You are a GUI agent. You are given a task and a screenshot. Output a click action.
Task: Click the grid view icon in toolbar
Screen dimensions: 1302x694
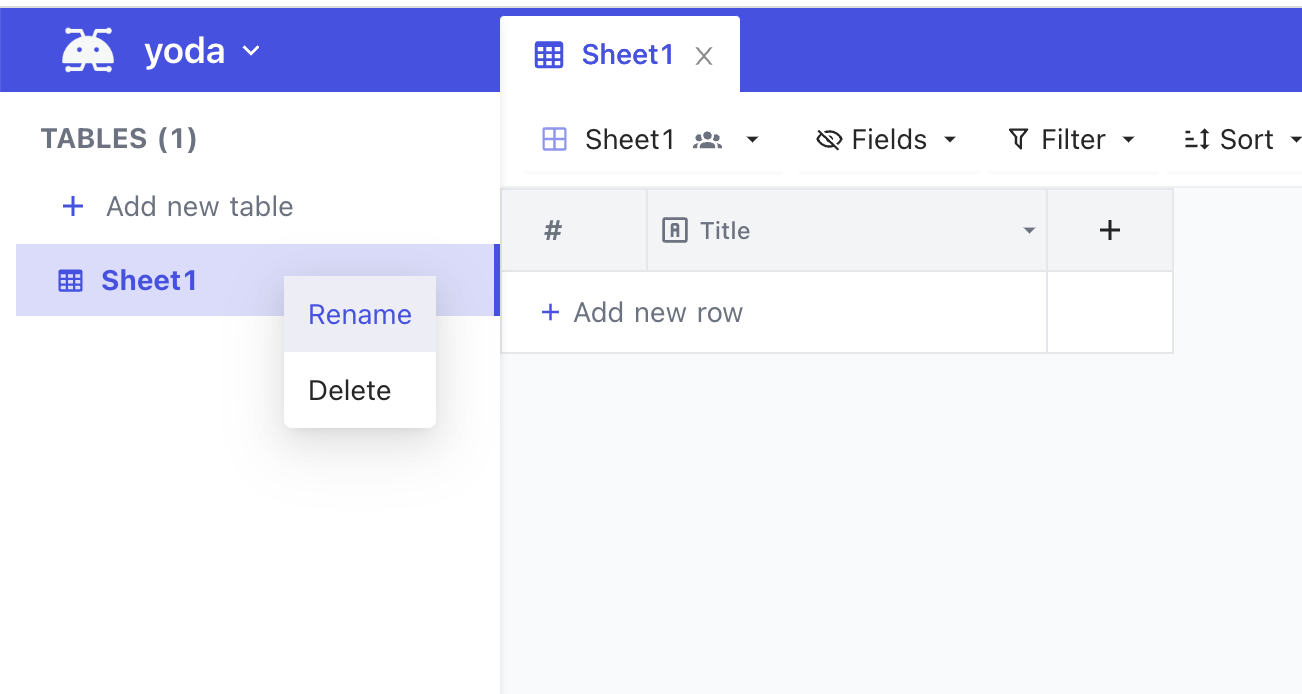click(x=554, y=140)
